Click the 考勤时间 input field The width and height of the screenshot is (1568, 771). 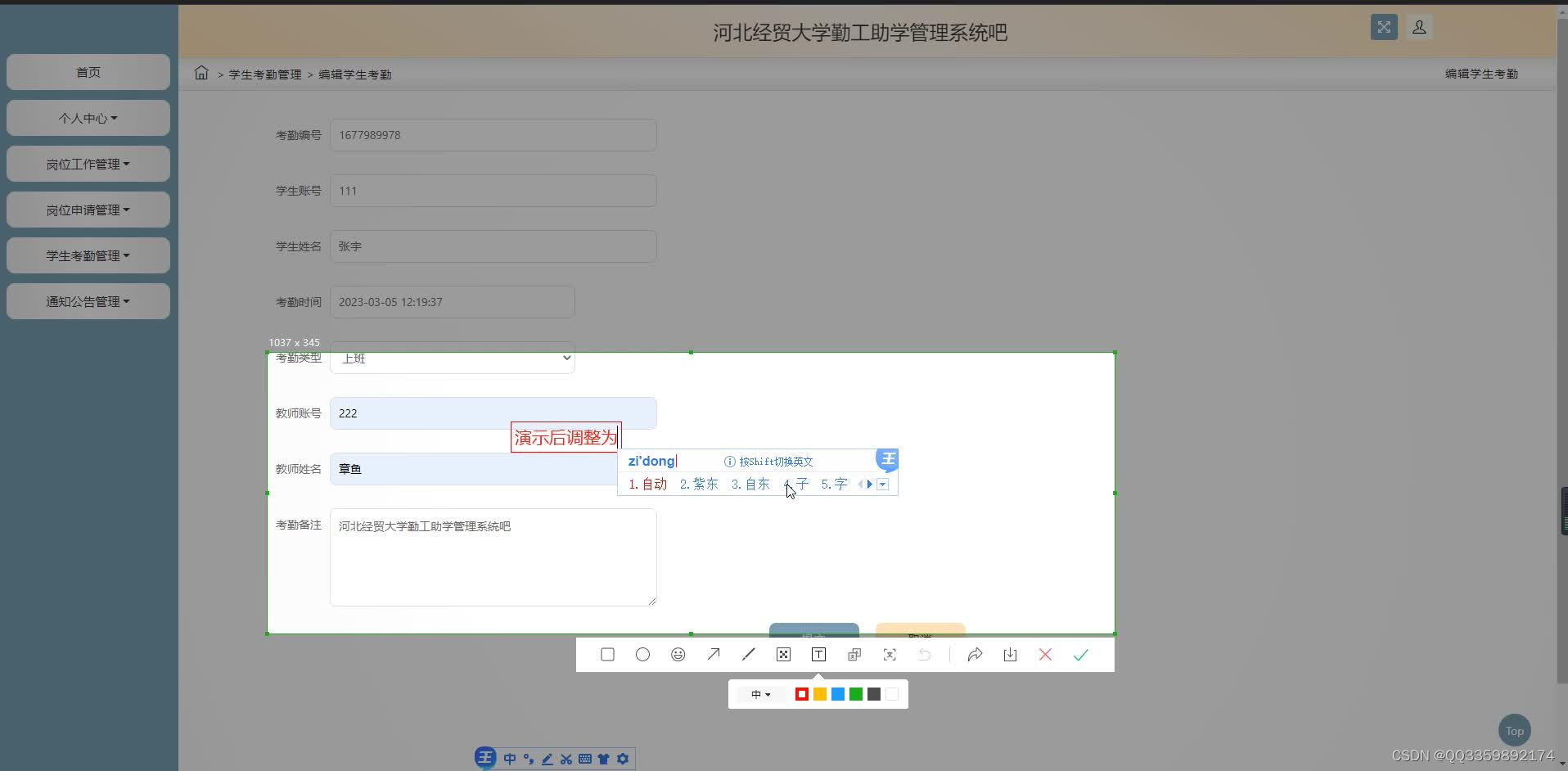pos(453,302)
